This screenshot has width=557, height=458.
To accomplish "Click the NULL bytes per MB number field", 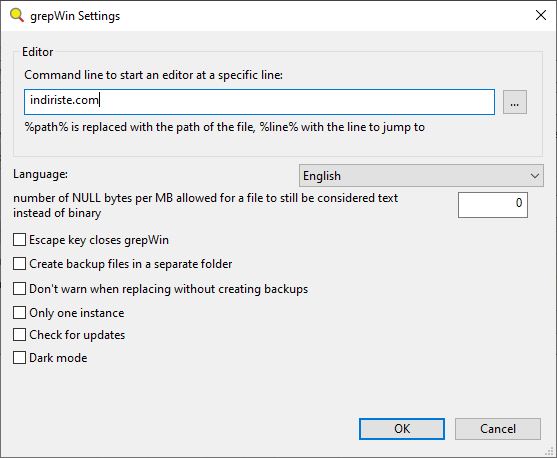I will tap(493, 205).
